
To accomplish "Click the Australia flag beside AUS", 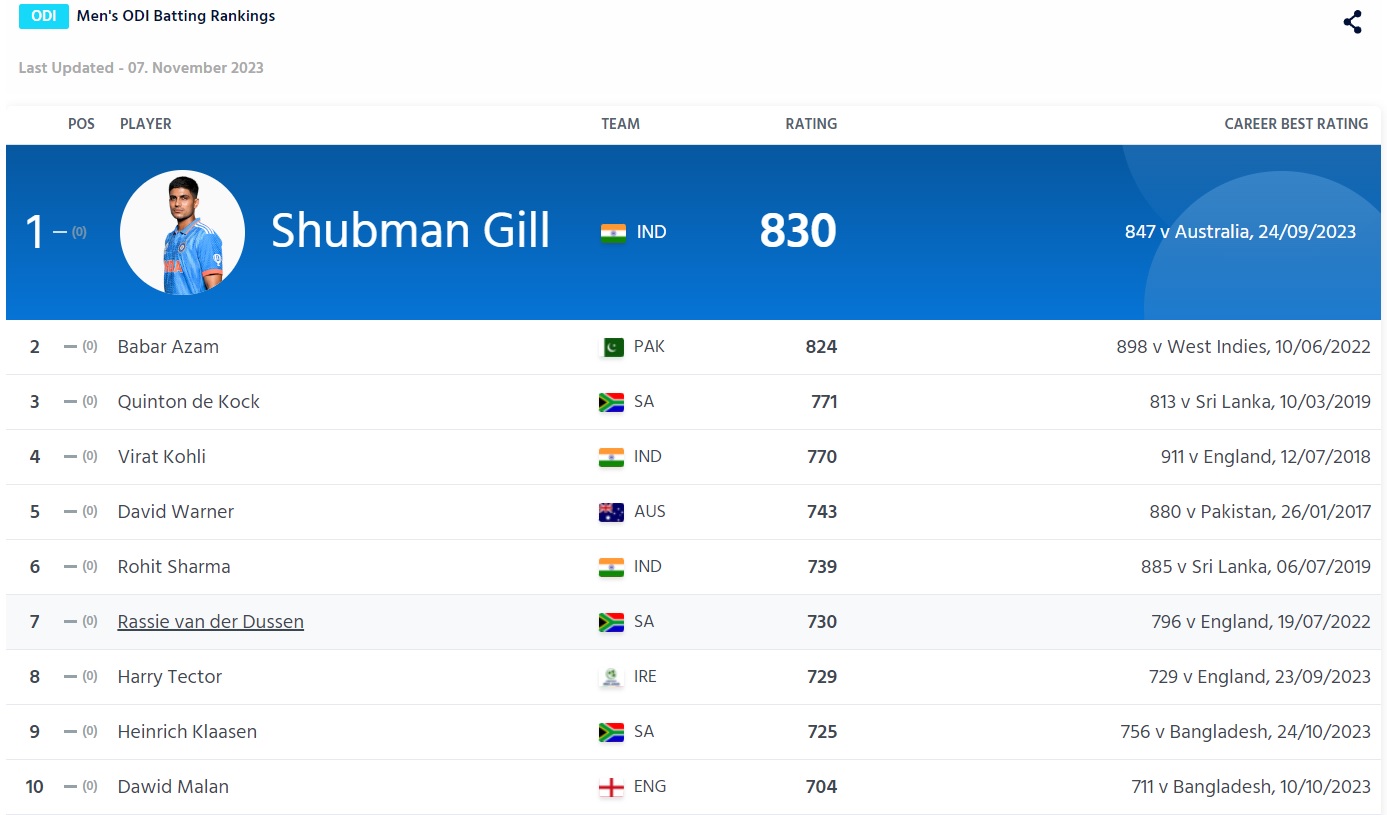I will point(611,512).
